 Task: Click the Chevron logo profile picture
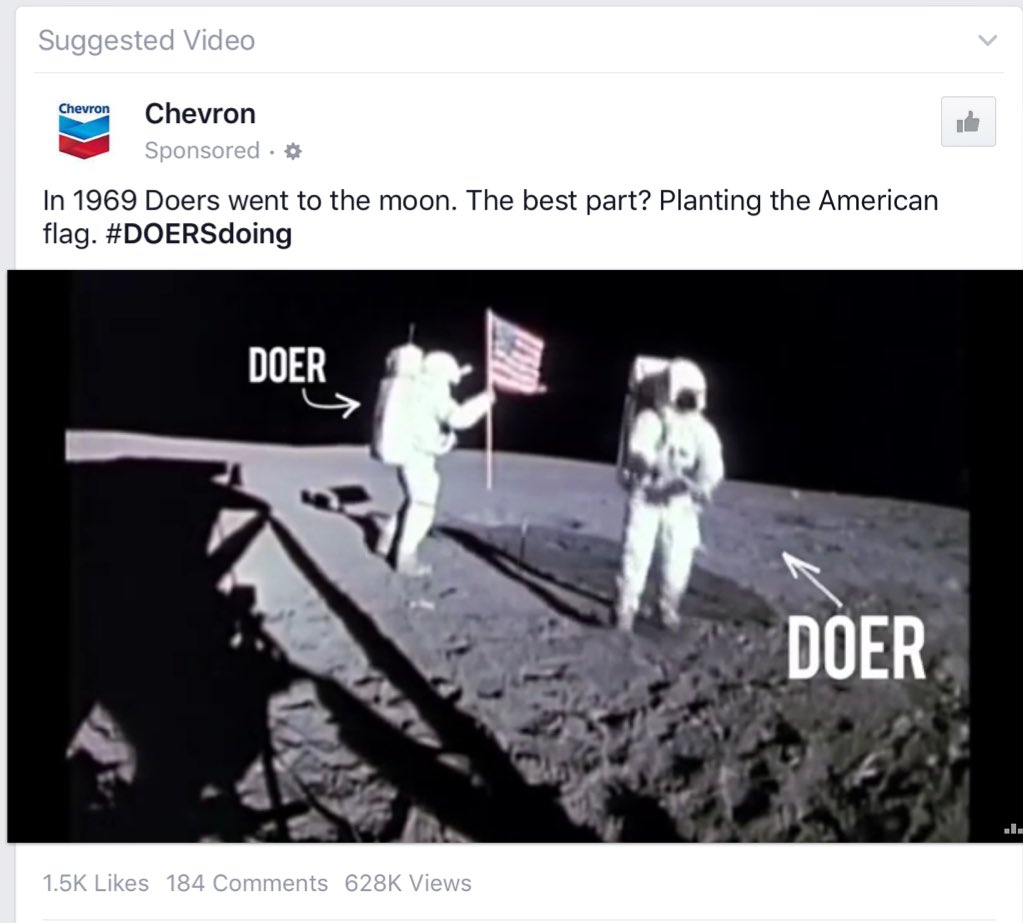pyautogui.click(x=84, y=130)
